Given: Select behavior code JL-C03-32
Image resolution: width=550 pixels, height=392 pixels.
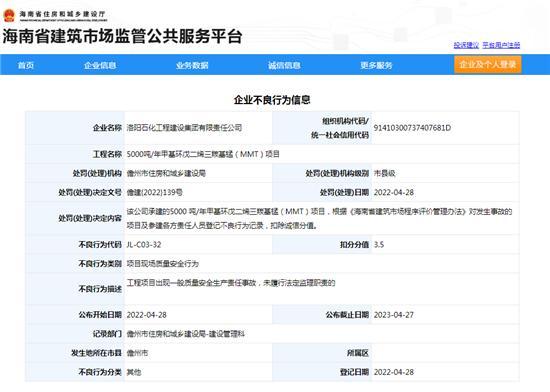Looking at the screenshot, I should pos(144,244).
